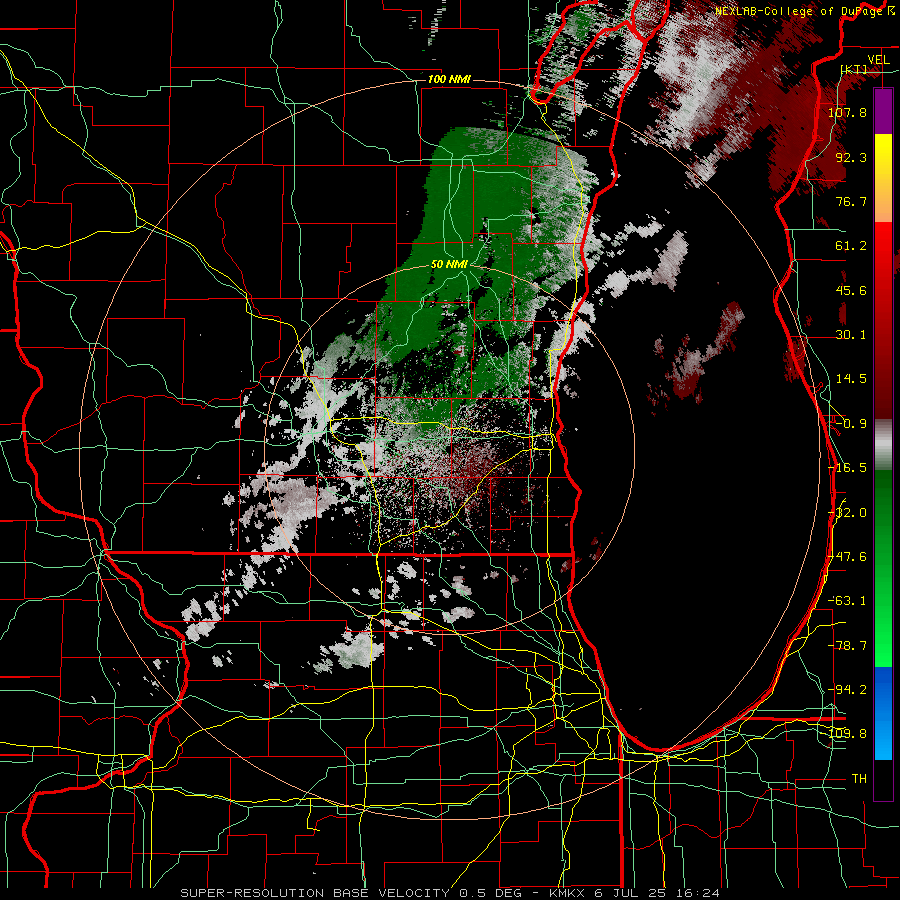Image resolution: width=900 pixels, height=900 pixels.
Task: Click the 30.1 velocity scale value
Action: pos(851,334)
